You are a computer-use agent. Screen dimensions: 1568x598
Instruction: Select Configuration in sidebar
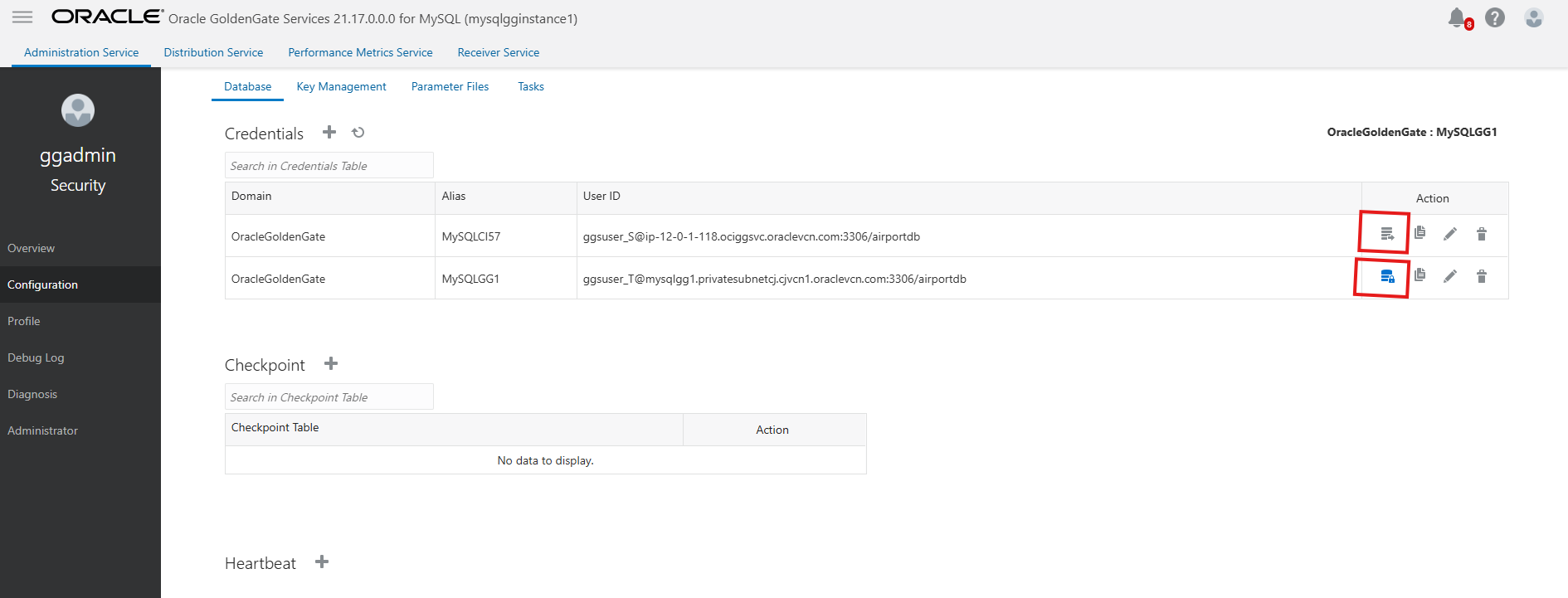(x=80, y=284)
